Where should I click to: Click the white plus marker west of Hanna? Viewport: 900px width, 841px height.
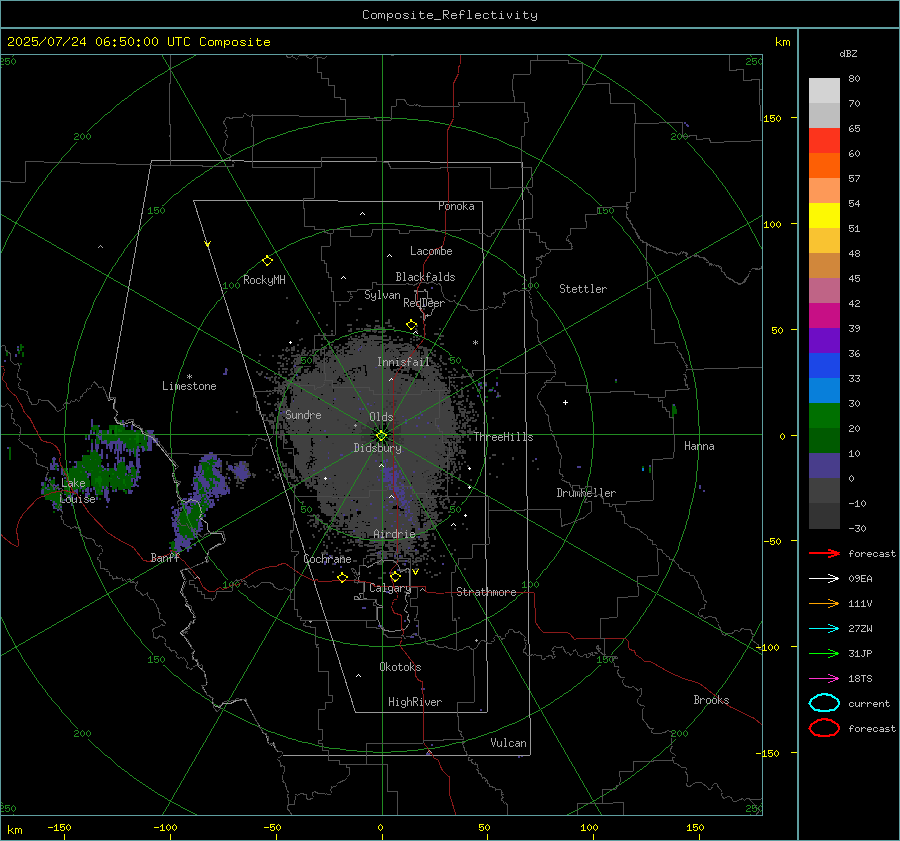pyautogui.click(x=565, y=402)
